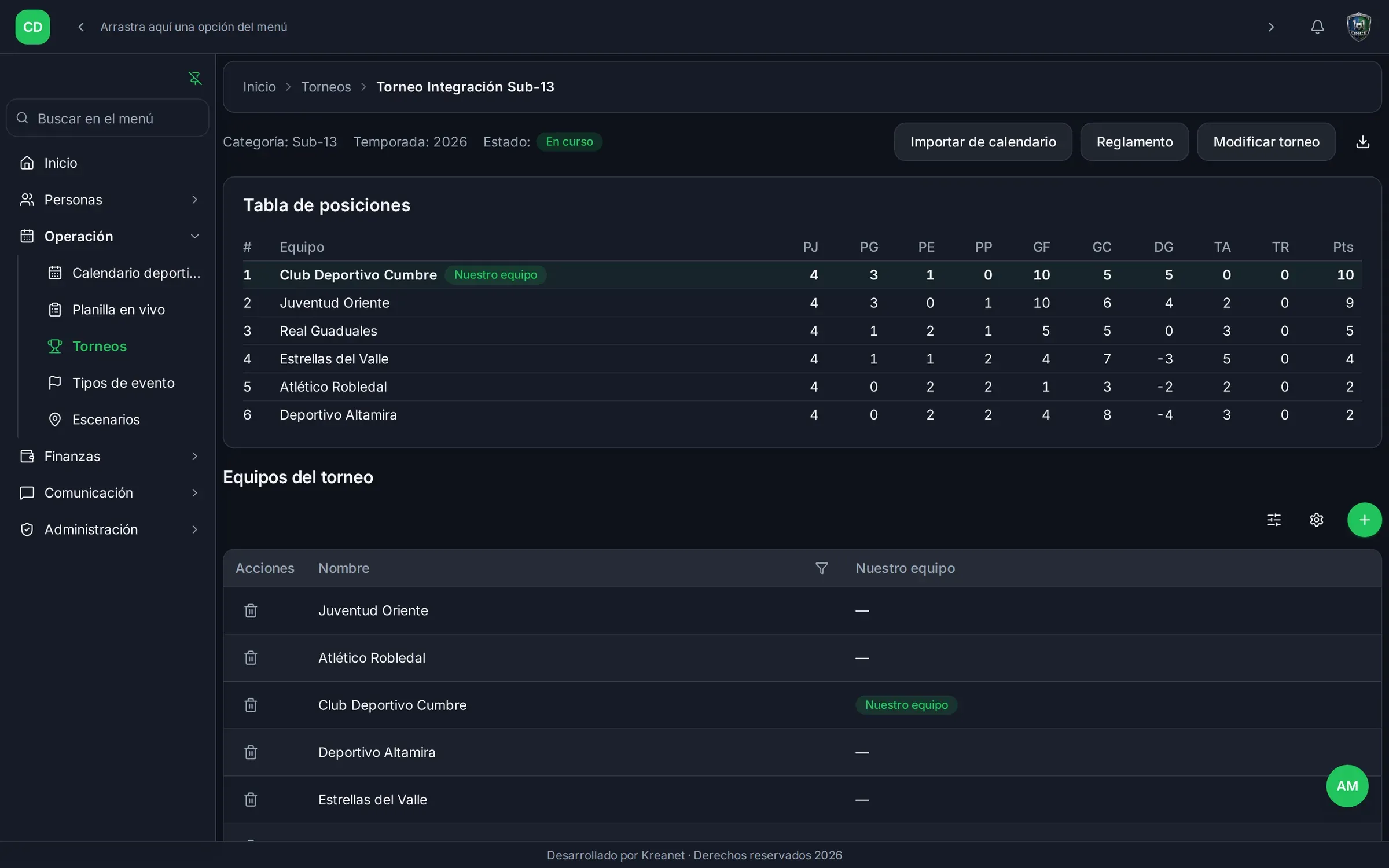Click the Buscar en el menú field
This screenshot has width=1389, height=868.
[108, 118]
